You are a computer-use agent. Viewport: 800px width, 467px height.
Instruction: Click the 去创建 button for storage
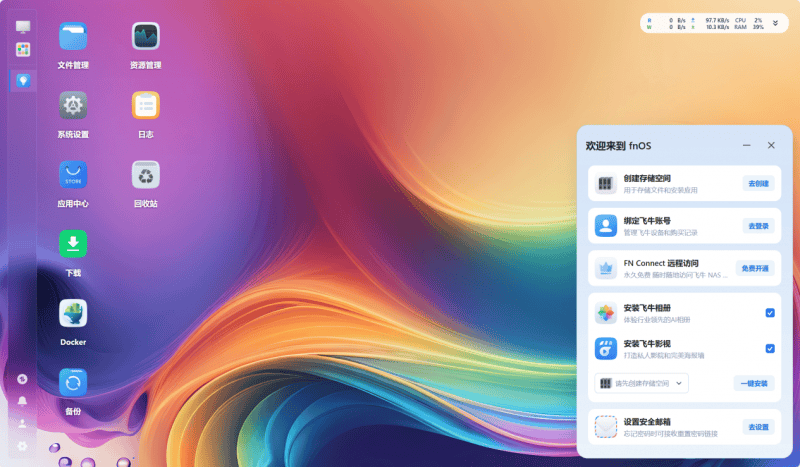tap(758, 184)
